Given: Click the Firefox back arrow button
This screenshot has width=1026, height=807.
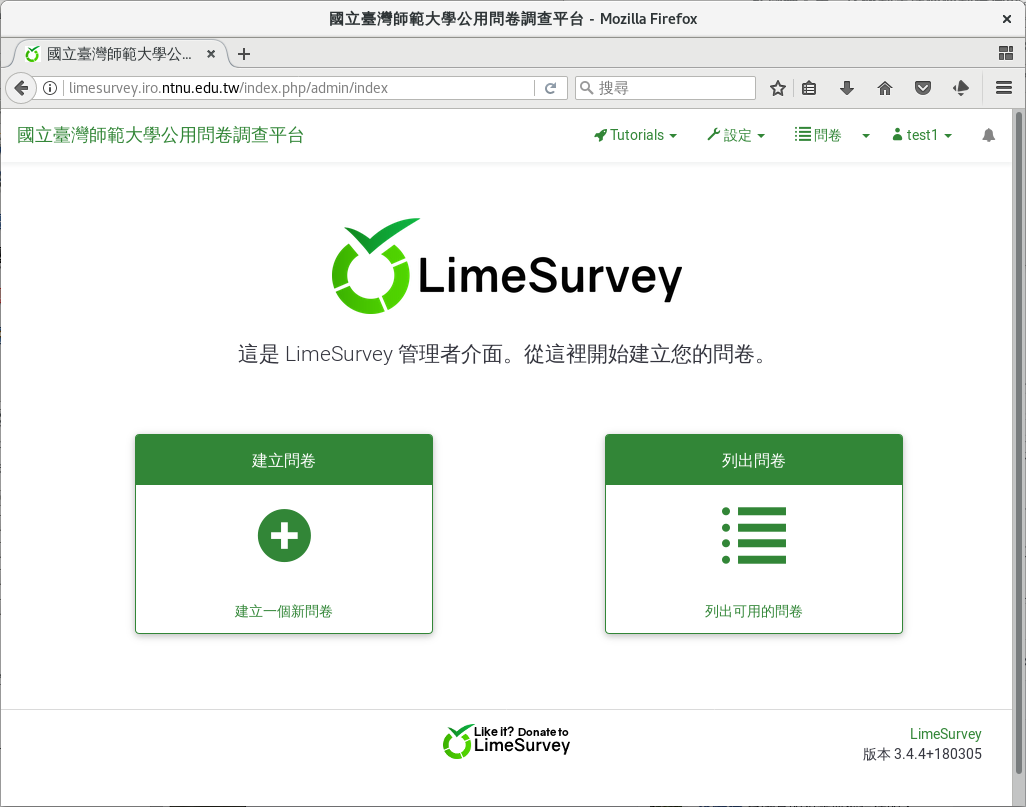Looking at the screenshot, I should 21,88.
